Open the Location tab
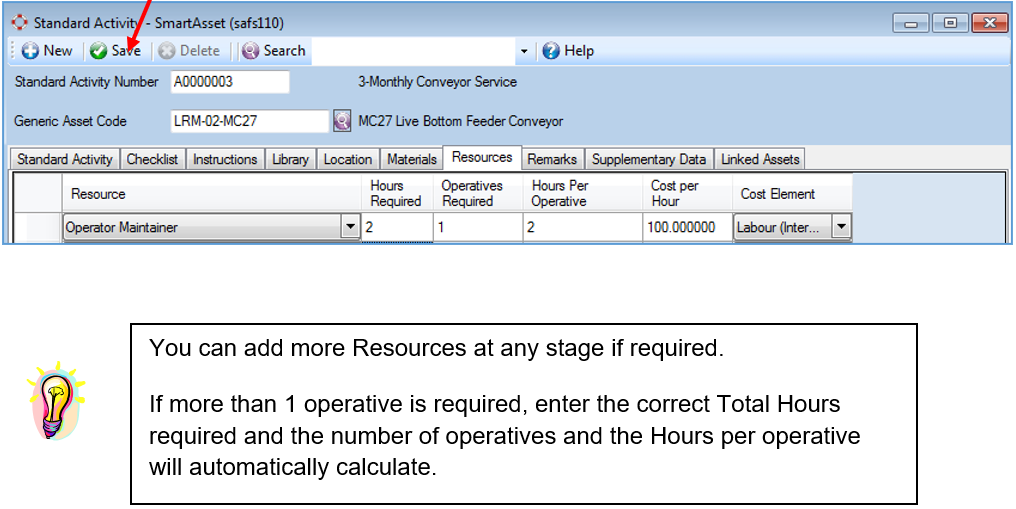Image resolution: width=1016 pixels, height=509 pixels. pyautogui.click(x=347, y=159)
